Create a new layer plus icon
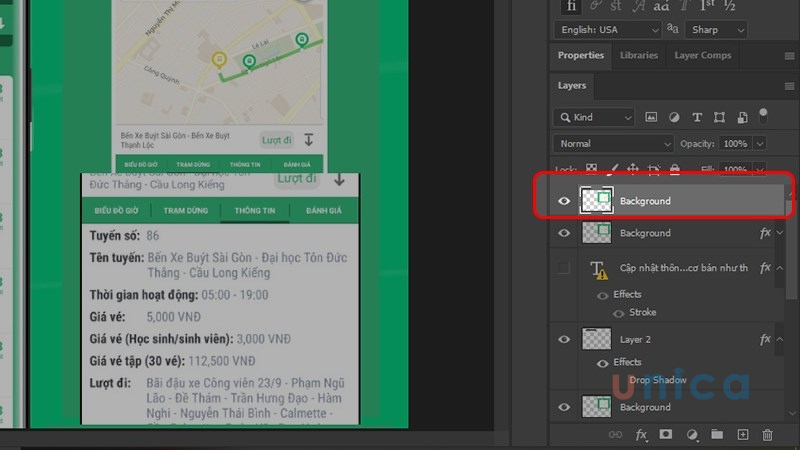800x450 pixels. (x=743, y=435)
